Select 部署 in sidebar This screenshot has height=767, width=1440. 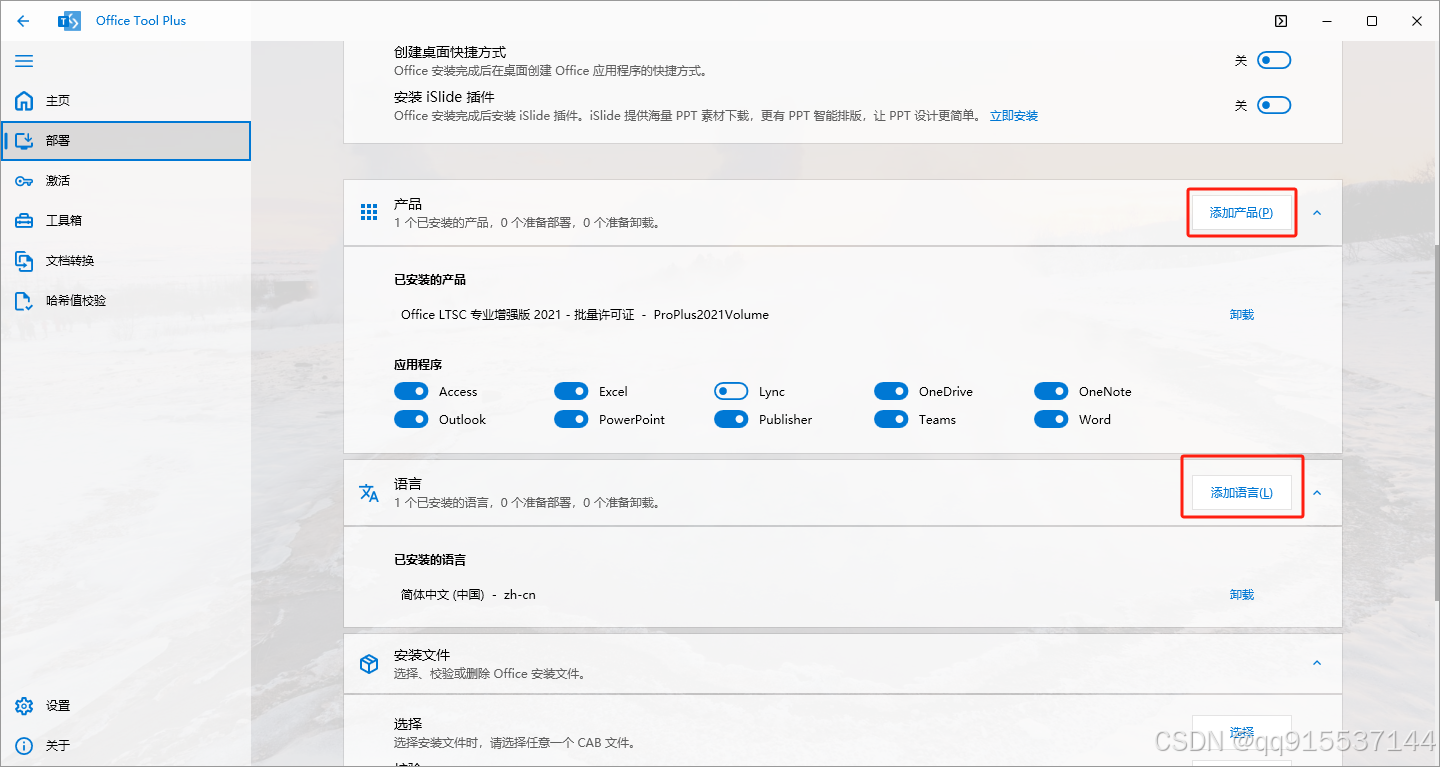click(125, 141)
